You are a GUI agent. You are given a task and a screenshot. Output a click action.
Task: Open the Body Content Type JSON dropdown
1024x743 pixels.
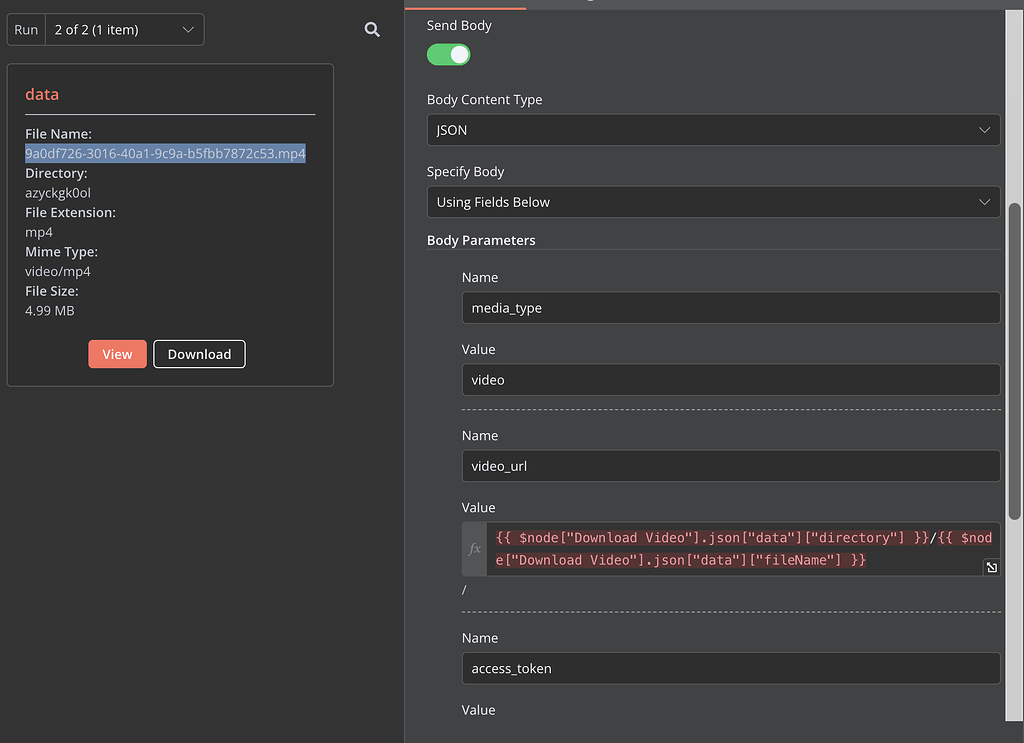pyautogui.click(x=713, y=130)
